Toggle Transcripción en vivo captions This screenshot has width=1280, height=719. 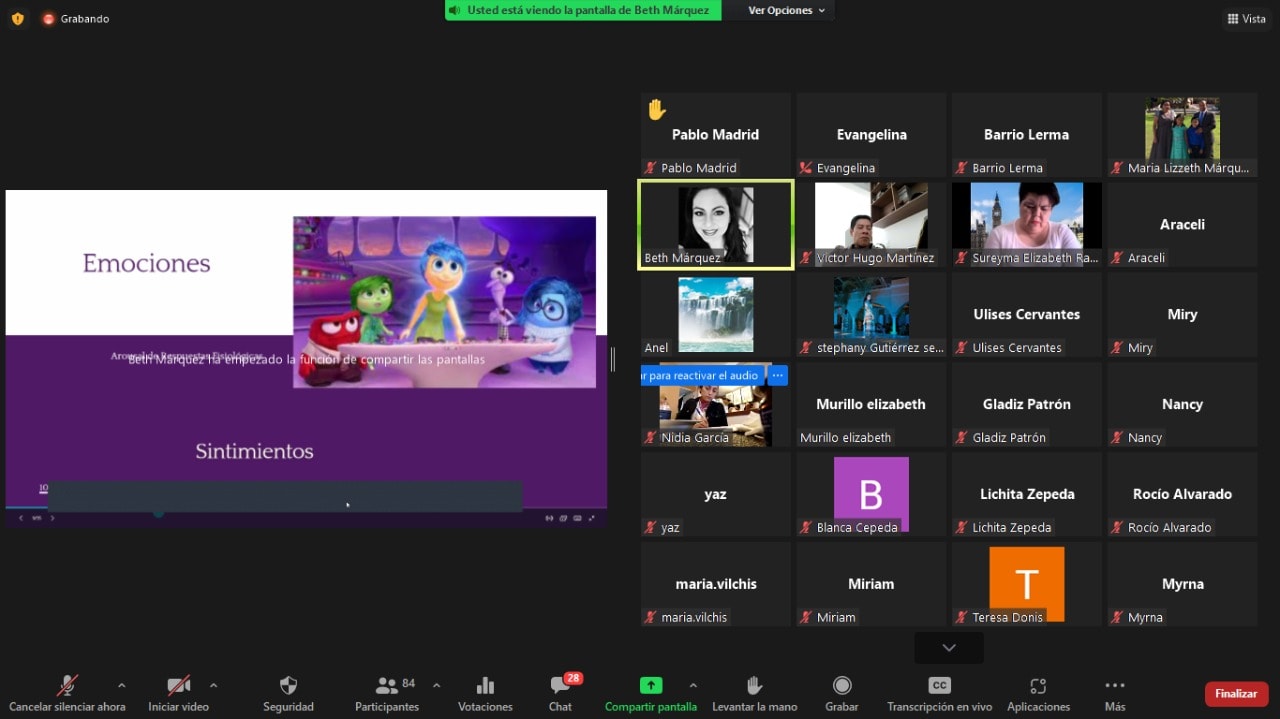(939, 686)
